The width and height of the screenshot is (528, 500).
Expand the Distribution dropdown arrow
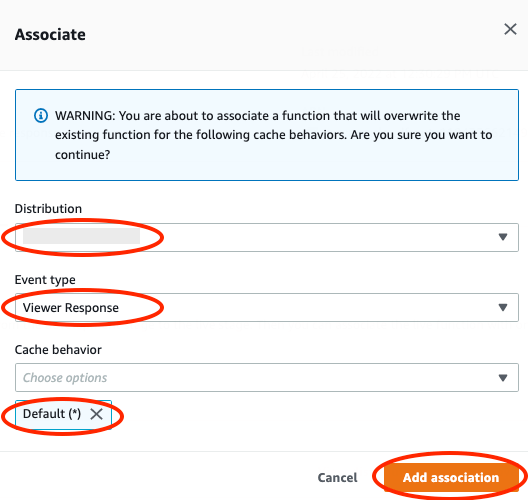click(503, 237)
